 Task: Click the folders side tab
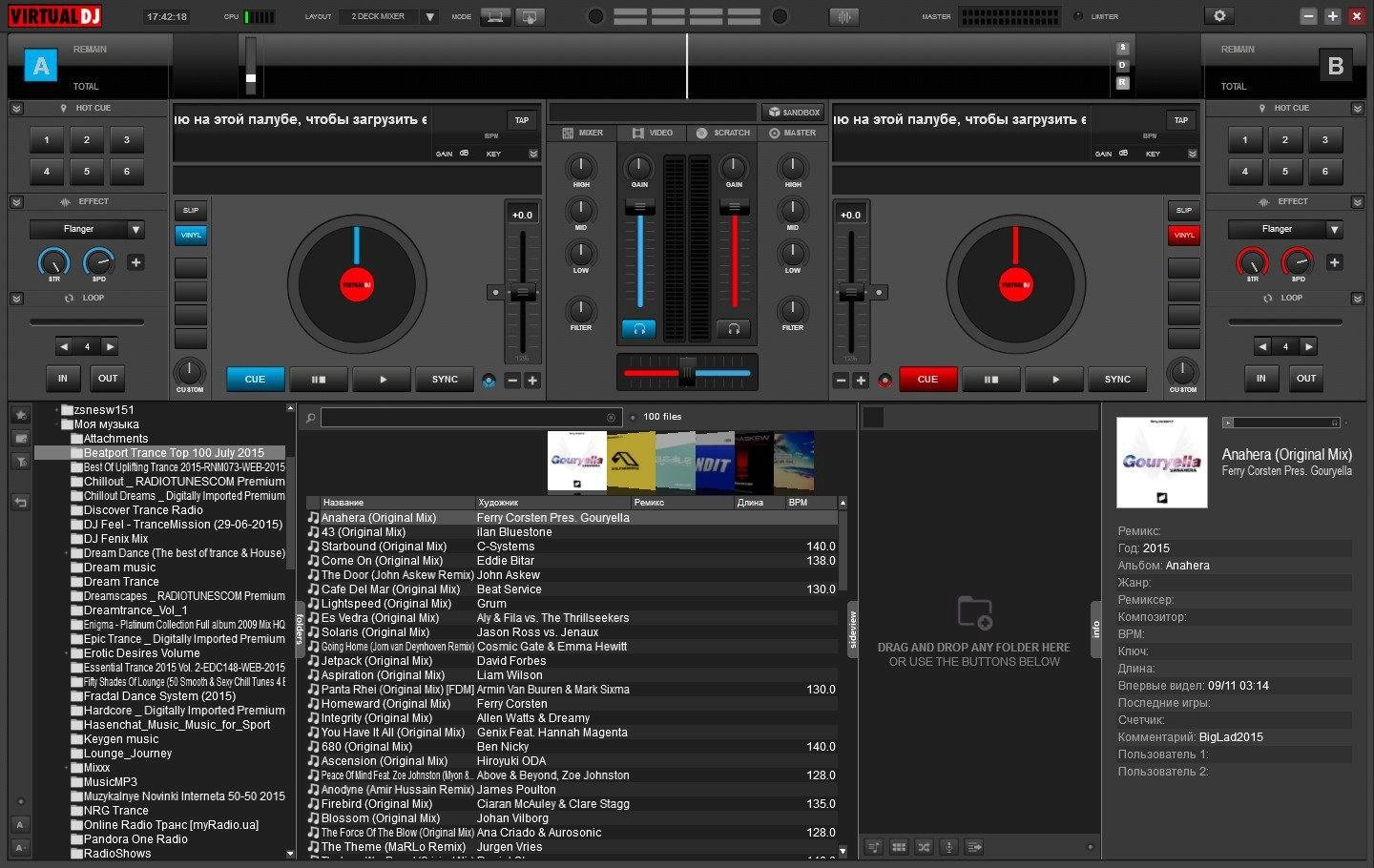299,630
